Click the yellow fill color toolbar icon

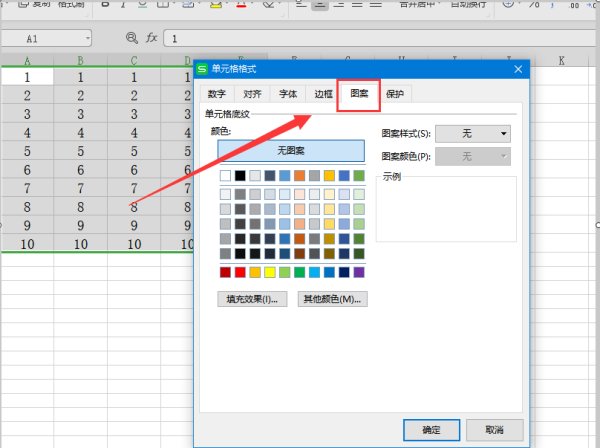tap(216, 5)
